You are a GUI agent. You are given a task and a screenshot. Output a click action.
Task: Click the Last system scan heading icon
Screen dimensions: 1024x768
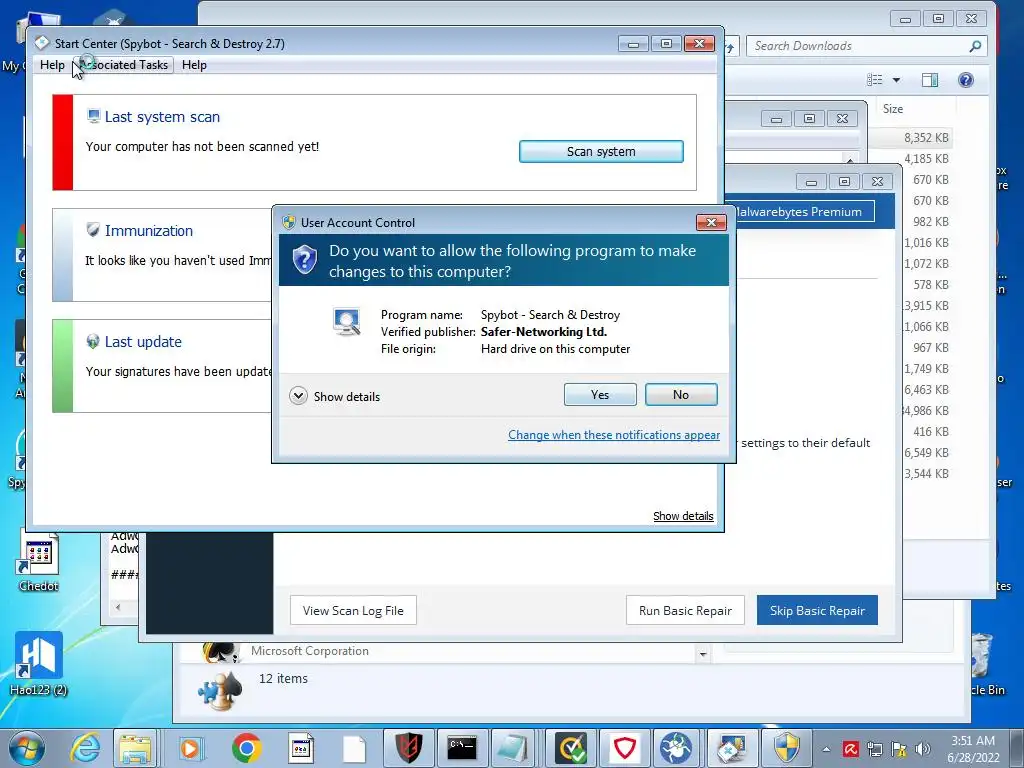[93, 116]
